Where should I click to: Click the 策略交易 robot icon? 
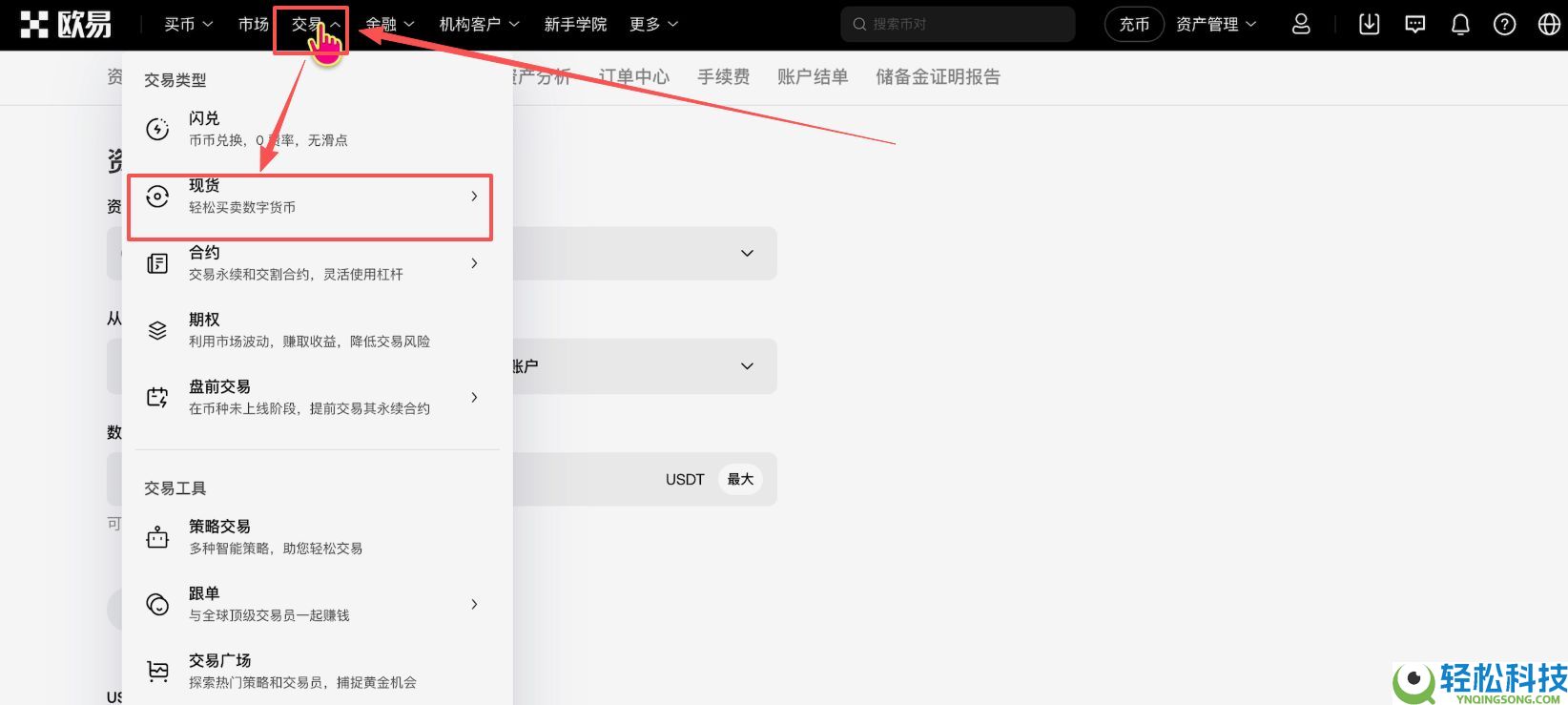(157, 537)
